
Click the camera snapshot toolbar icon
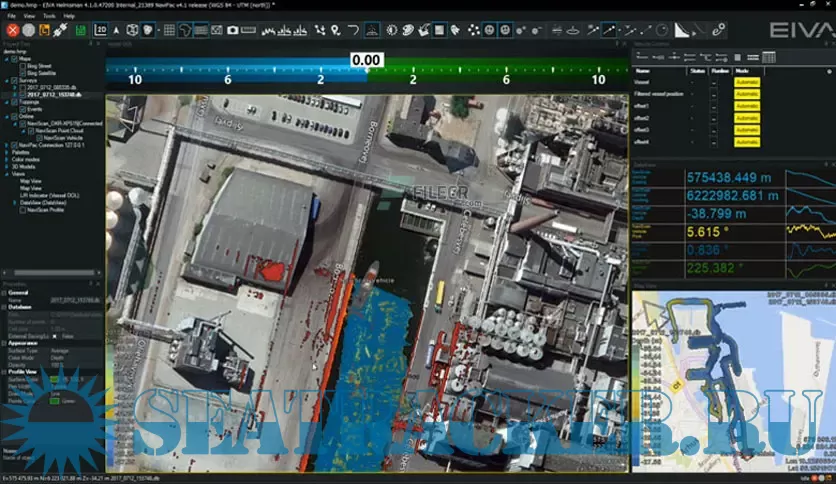tap(232, 30)
